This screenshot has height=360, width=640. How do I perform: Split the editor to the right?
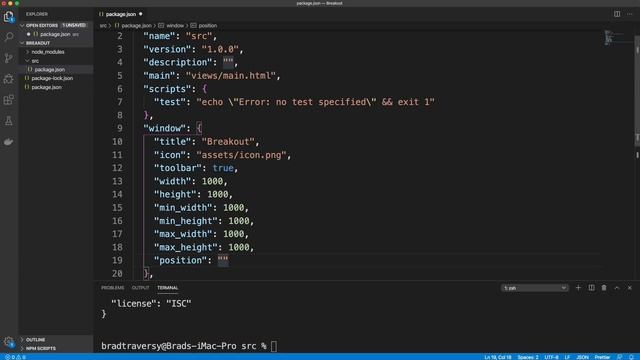pyautogui.click(x=617, y=14)
